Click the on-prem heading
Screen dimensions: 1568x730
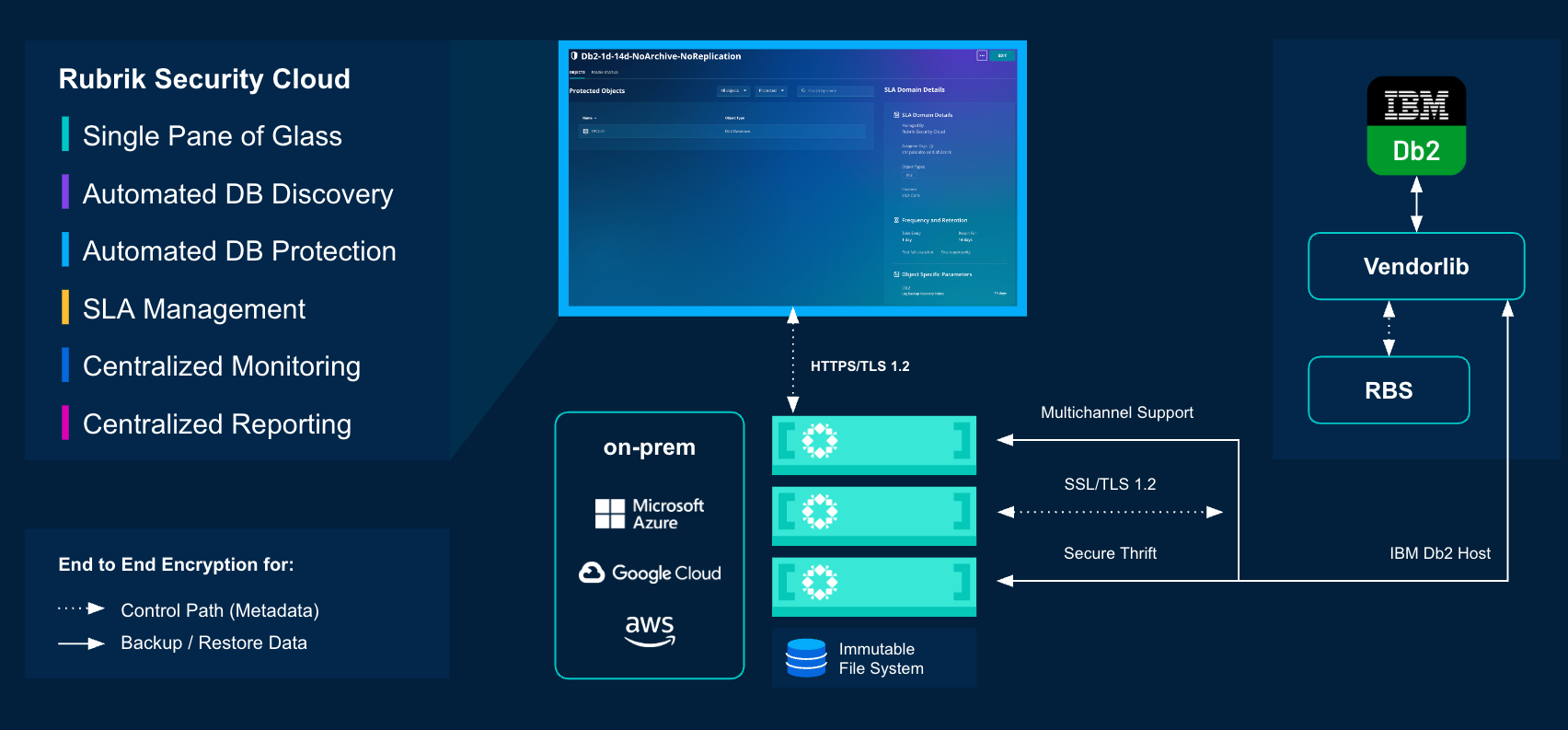tap(650, 447)
